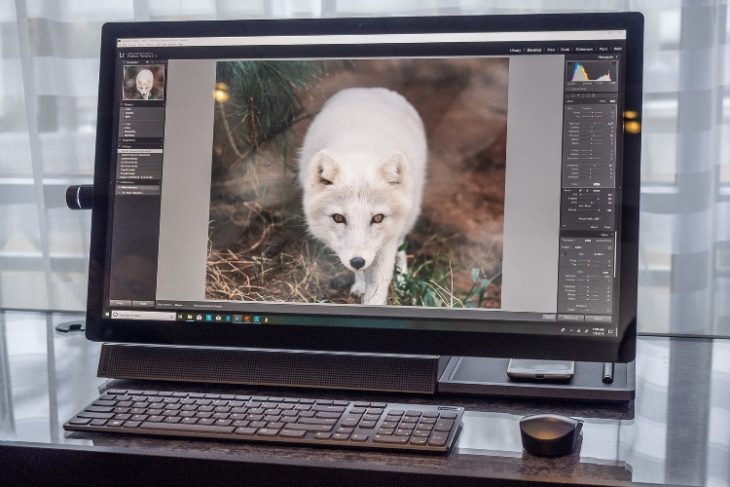This screenshot has width=730, height=487.
Task: Click the Reset button
Action: (598, 319)
